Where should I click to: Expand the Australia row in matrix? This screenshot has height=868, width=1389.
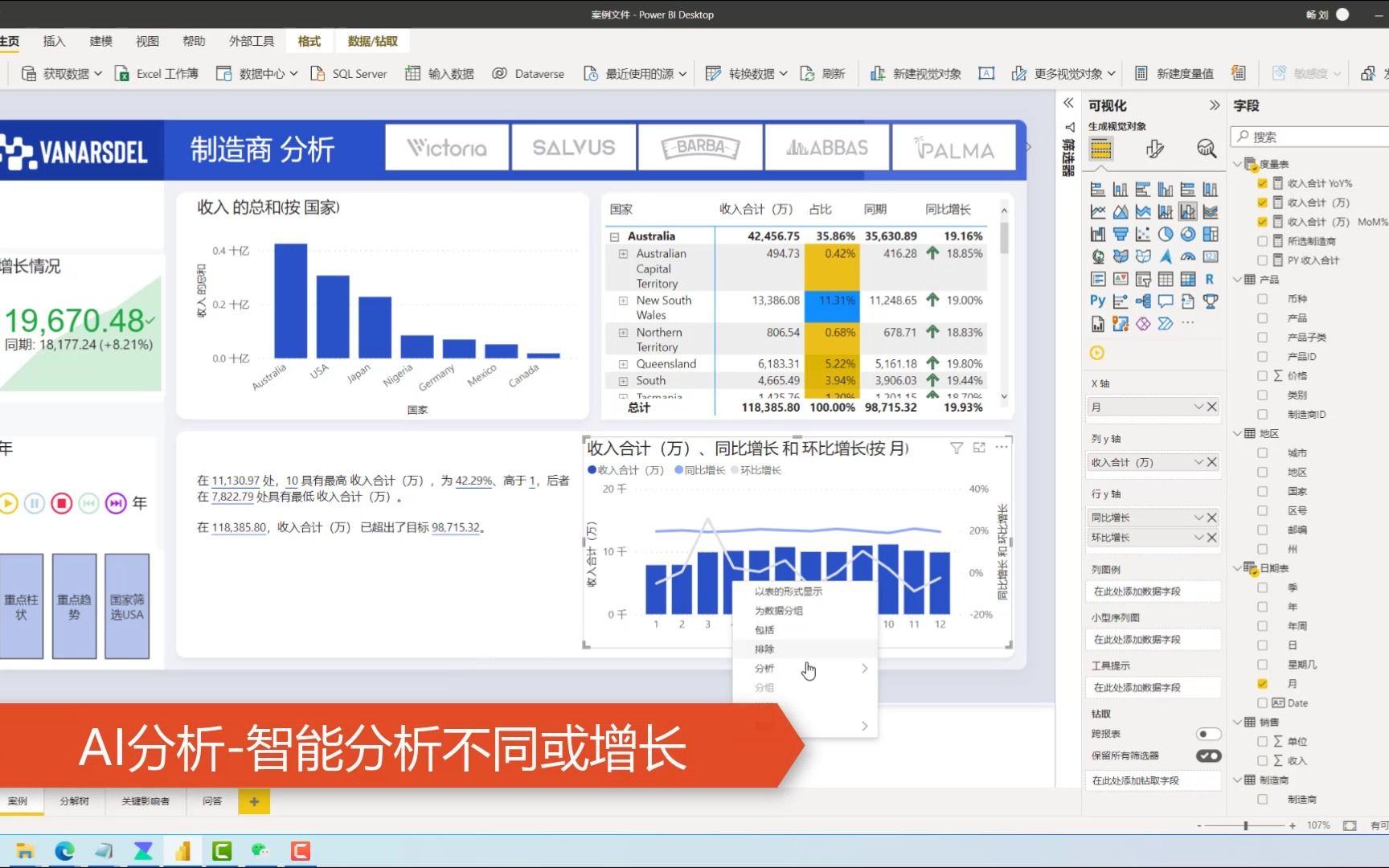tap(615, 237)
